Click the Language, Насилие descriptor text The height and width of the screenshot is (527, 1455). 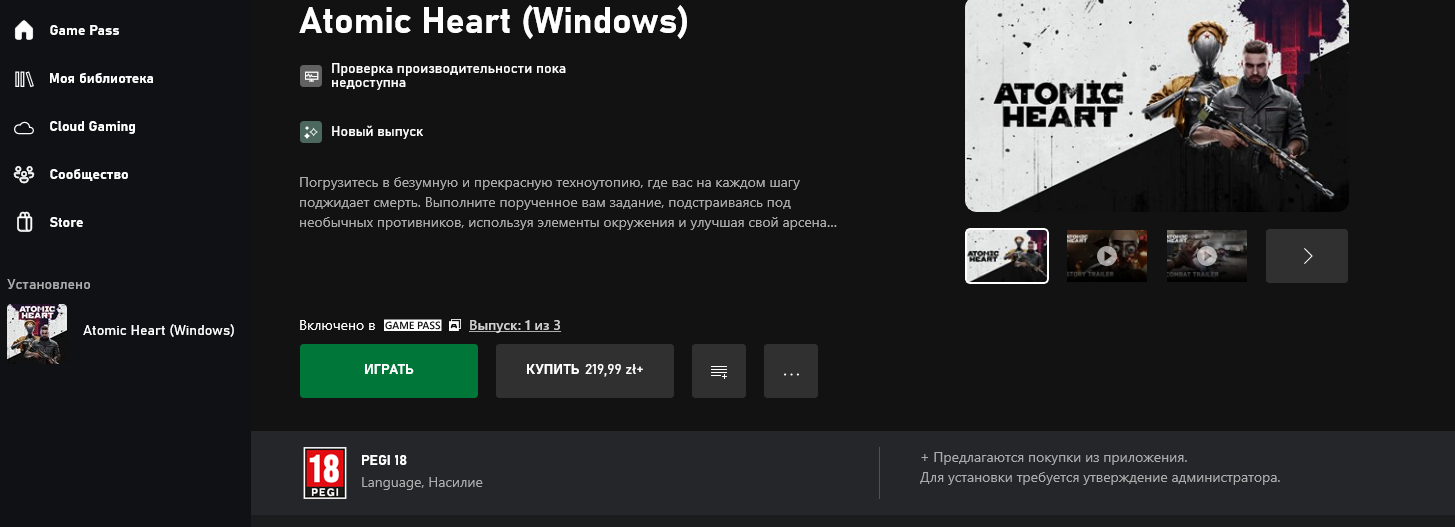click(422, 483)
